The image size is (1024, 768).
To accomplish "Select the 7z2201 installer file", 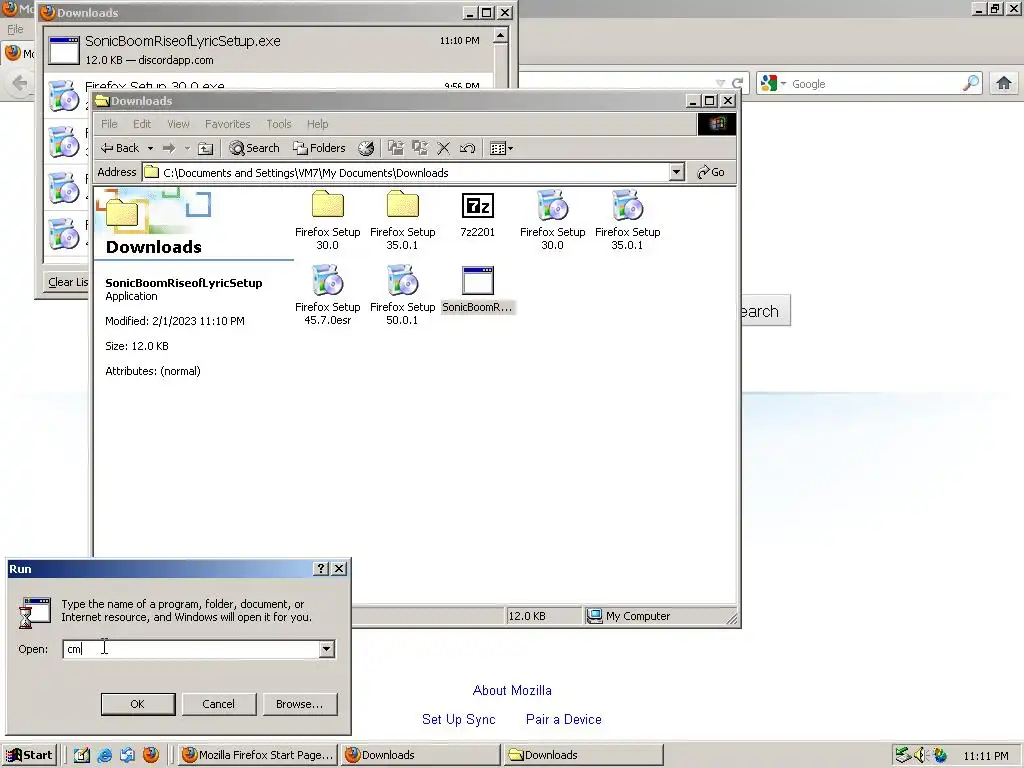I will coord(477,215).
